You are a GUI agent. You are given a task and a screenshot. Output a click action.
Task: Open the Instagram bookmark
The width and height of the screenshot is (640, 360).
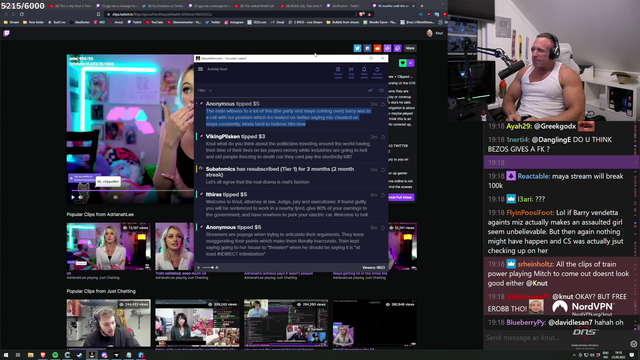point(234,22)
